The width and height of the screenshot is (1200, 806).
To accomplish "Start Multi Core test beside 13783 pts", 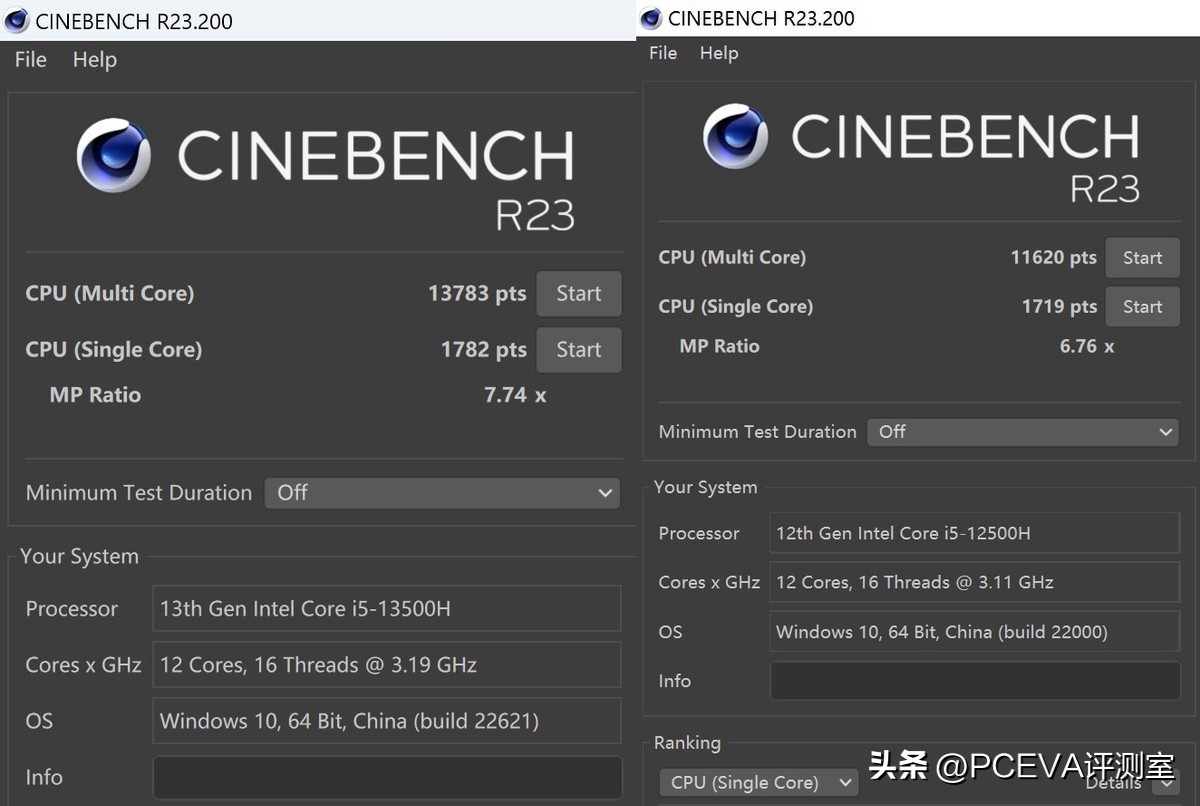I will click(578, 294).
